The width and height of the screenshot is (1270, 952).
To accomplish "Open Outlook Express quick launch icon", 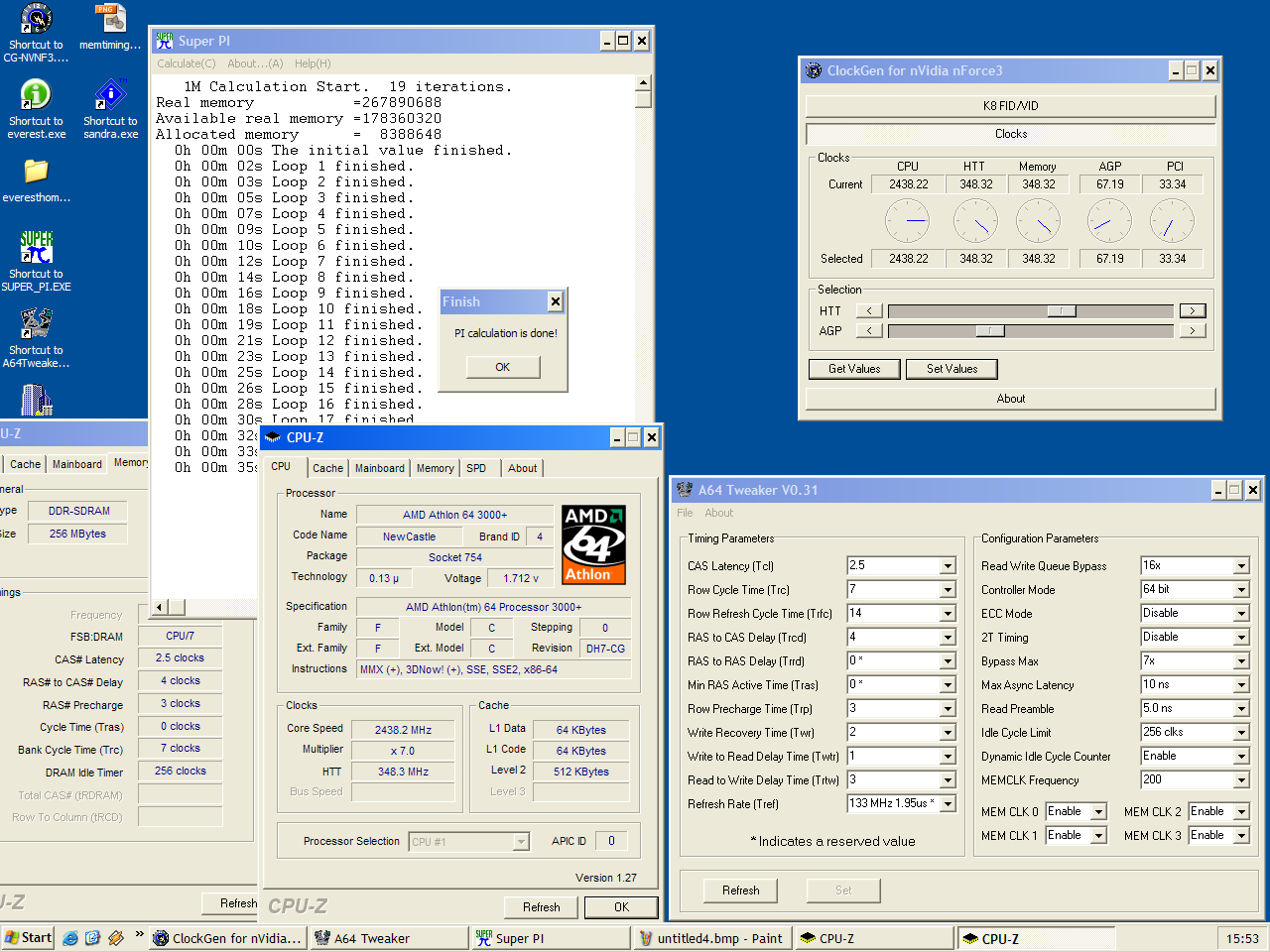I will tap(93, 938).
